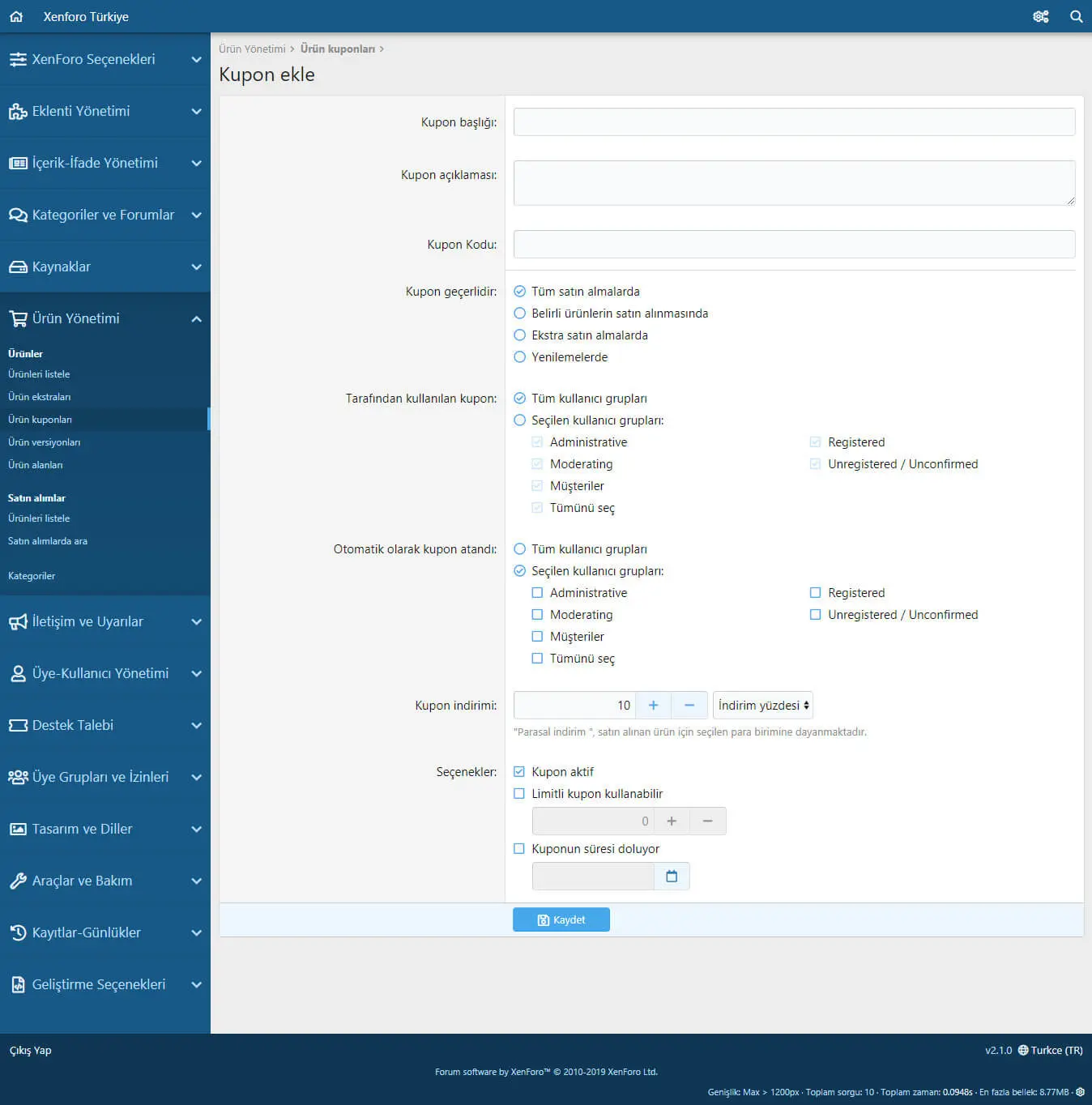Select Ekstra satın almalarda radio
1092x1105 pixels.
[520, 335]
